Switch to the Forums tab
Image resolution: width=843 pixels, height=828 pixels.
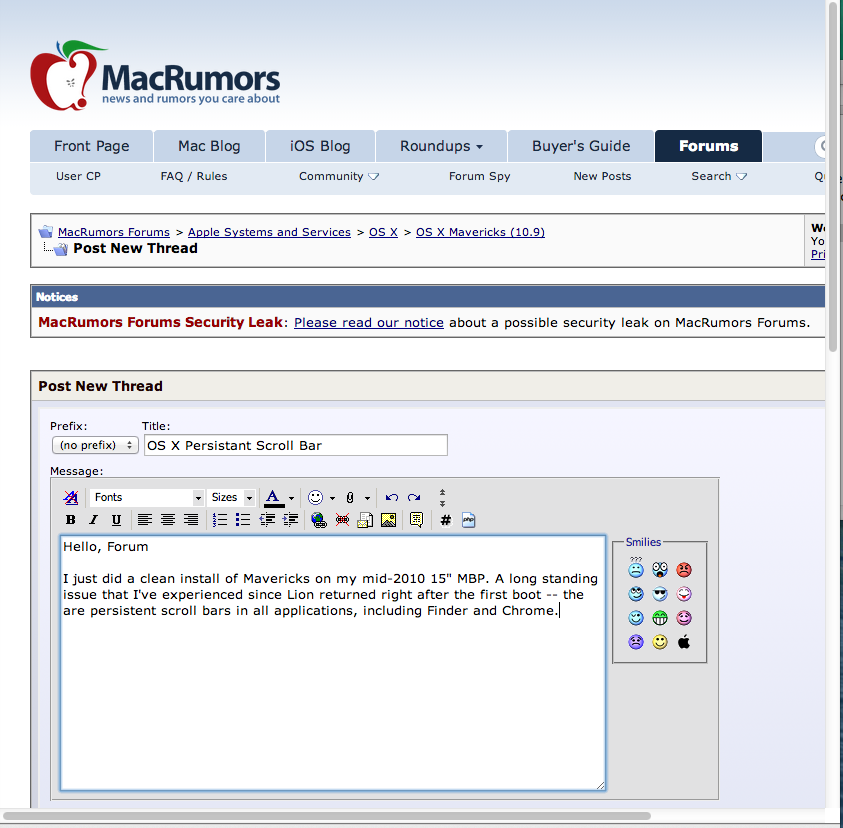pos(708,146)
